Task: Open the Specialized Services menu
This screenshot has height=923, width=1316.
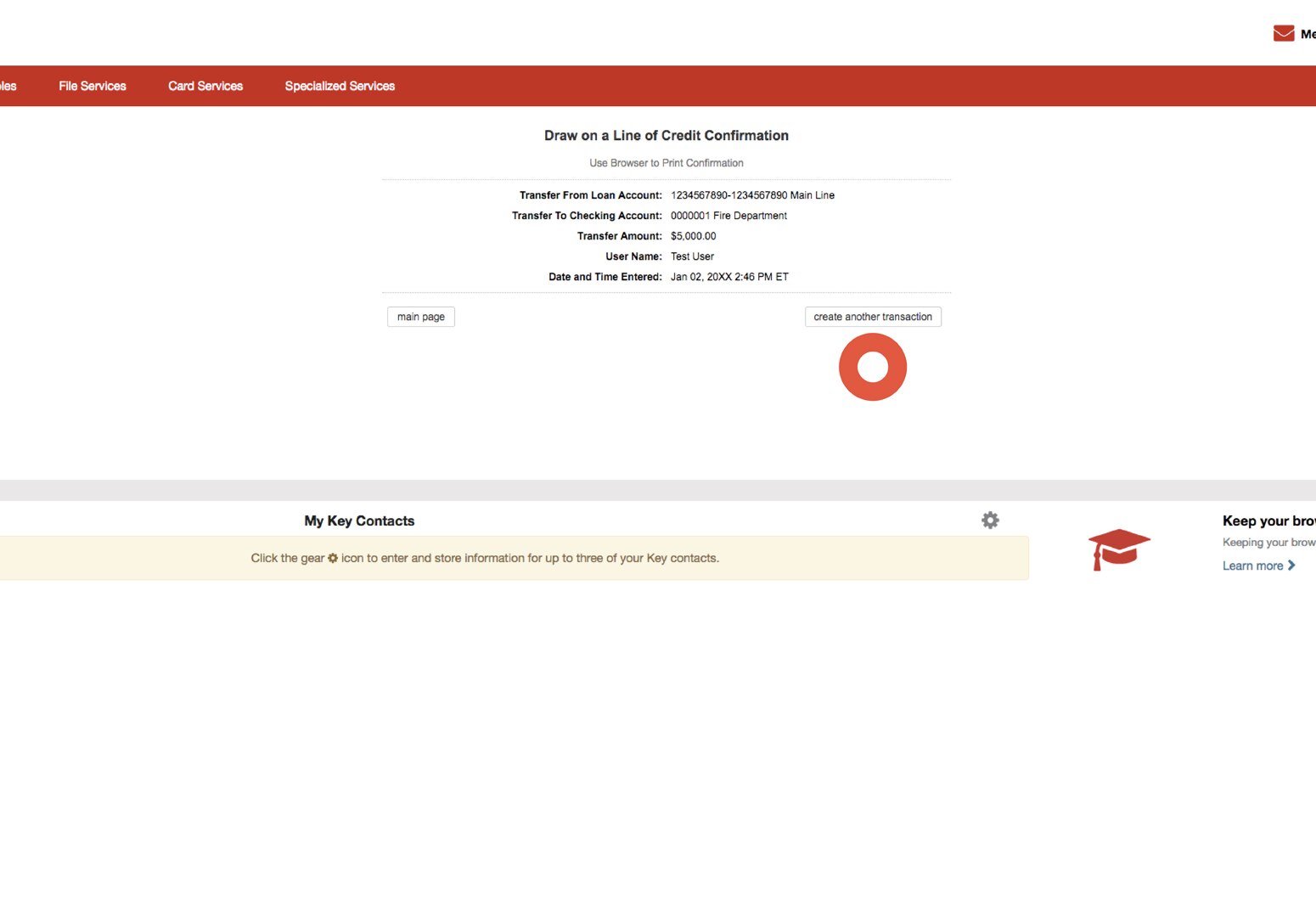Action: pos(340,86)
